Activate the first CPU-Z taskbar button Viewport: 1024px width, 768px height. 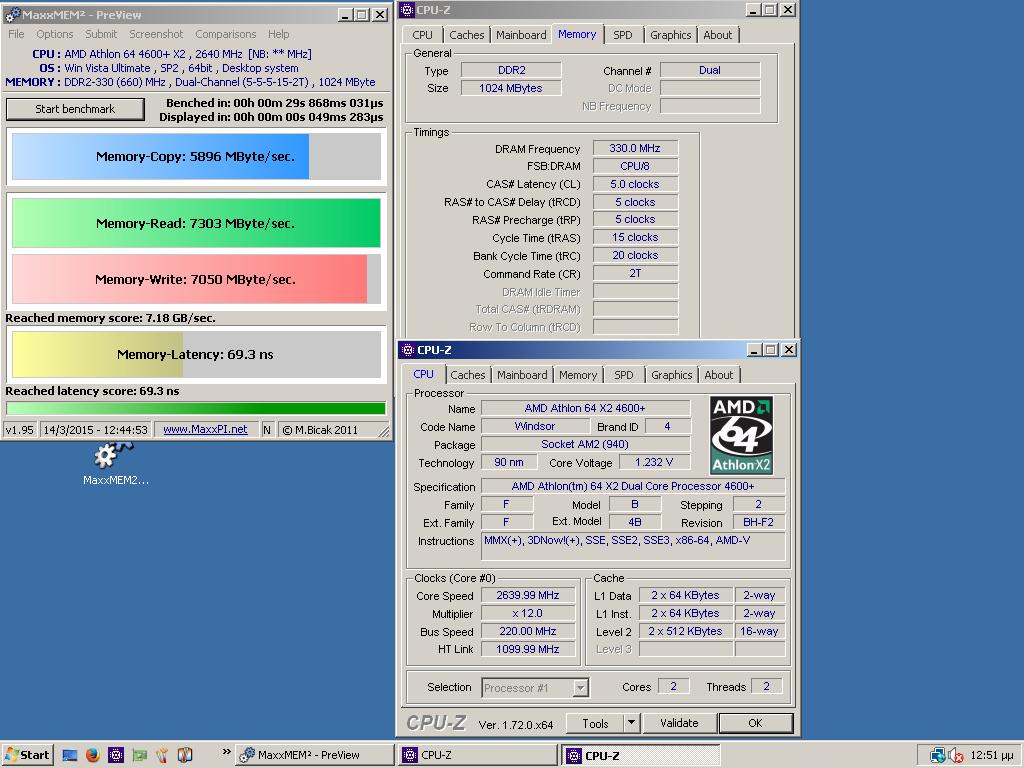478,755
